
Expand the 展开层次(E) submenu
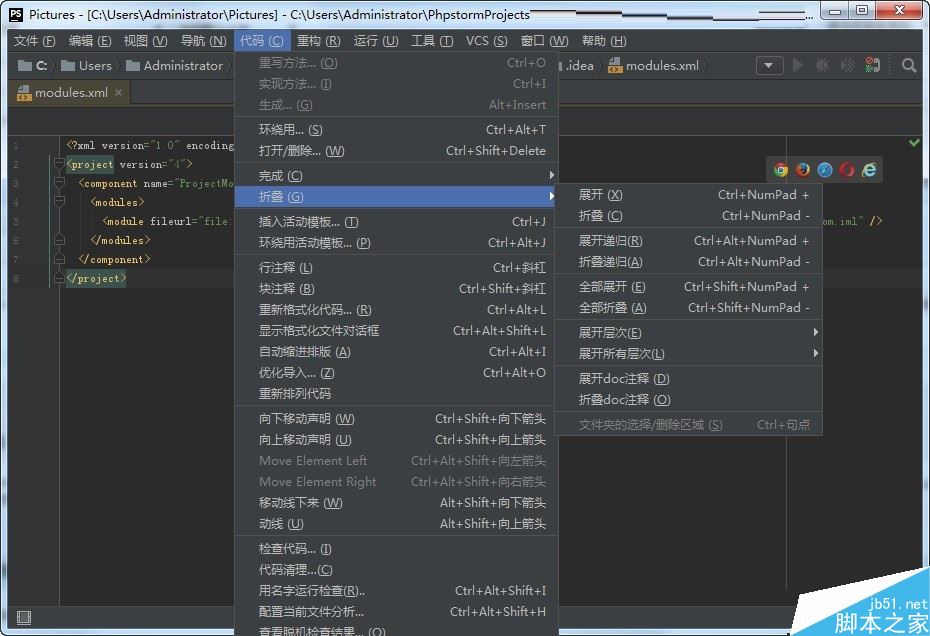click(689, 333)
